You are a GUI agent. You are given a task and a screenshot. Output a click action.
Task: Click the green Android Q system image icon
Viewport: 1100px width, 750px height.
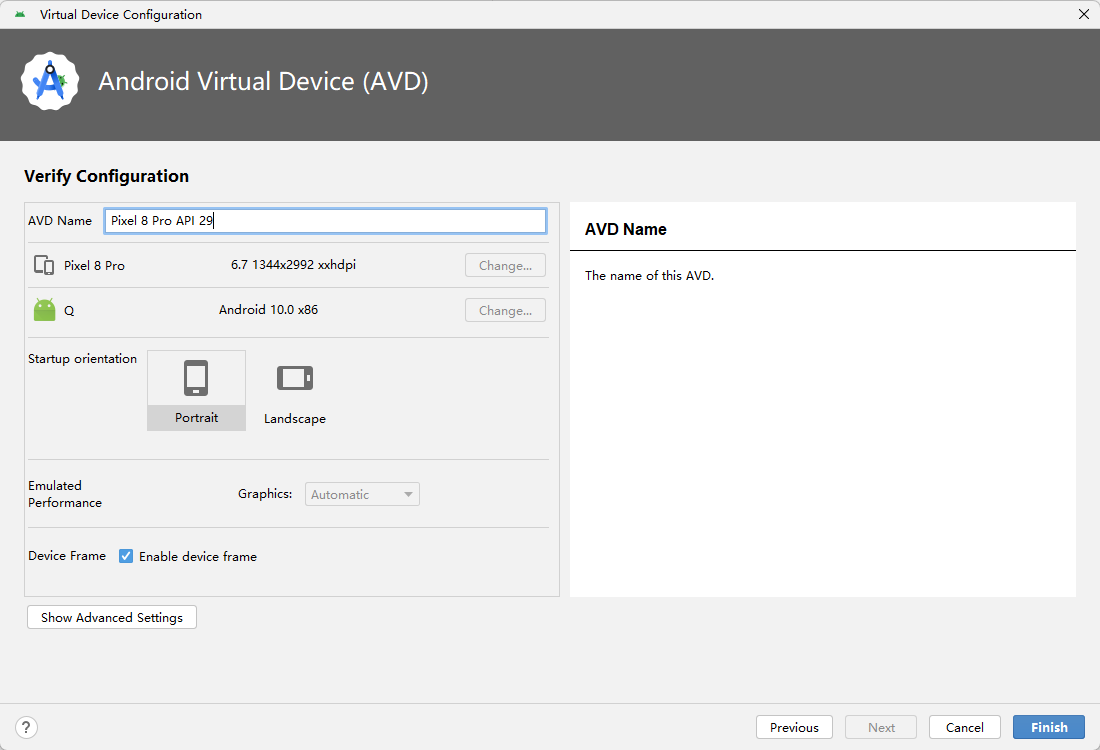point(44,309)
